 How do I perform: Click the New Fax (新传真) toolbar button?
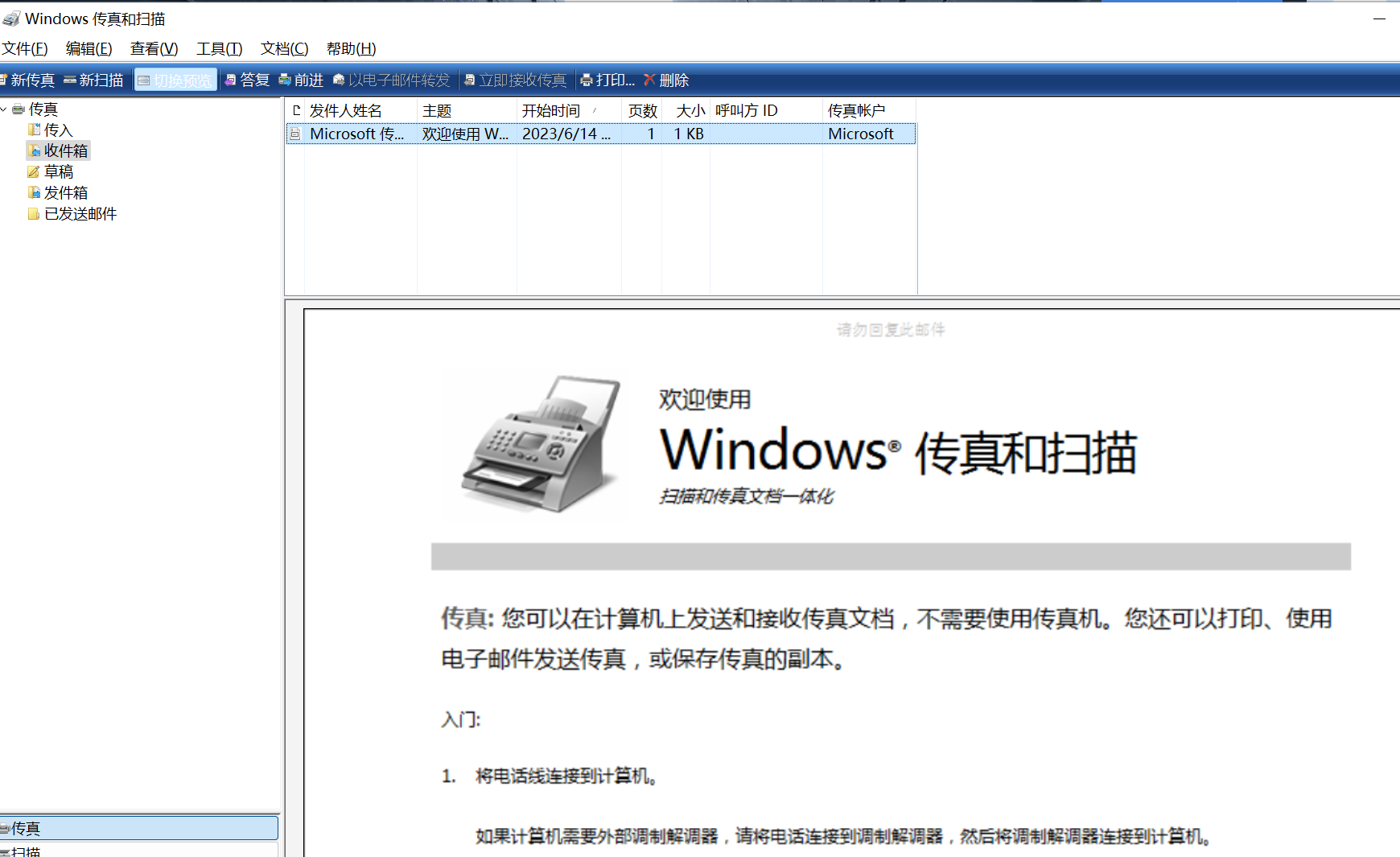[x=27, y=80]
